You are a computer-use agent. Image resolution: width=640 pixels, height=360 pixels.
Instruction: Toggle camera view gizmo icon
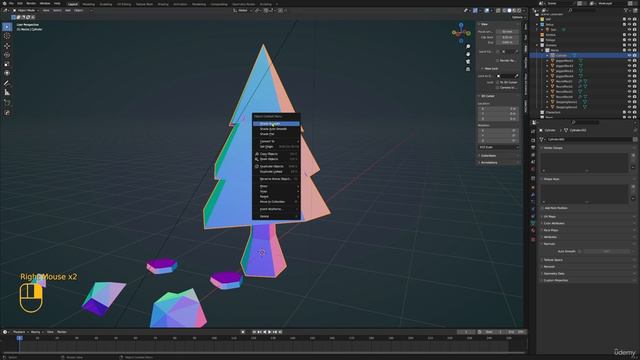click(x=468, y=62)
